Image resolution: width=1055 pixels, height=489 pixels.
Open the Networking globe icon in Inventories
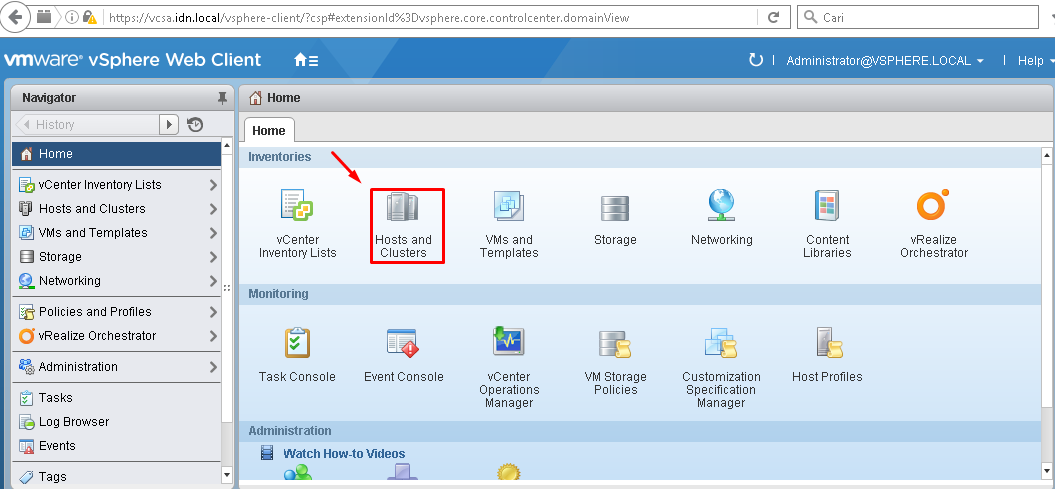(x=721, y=206)
